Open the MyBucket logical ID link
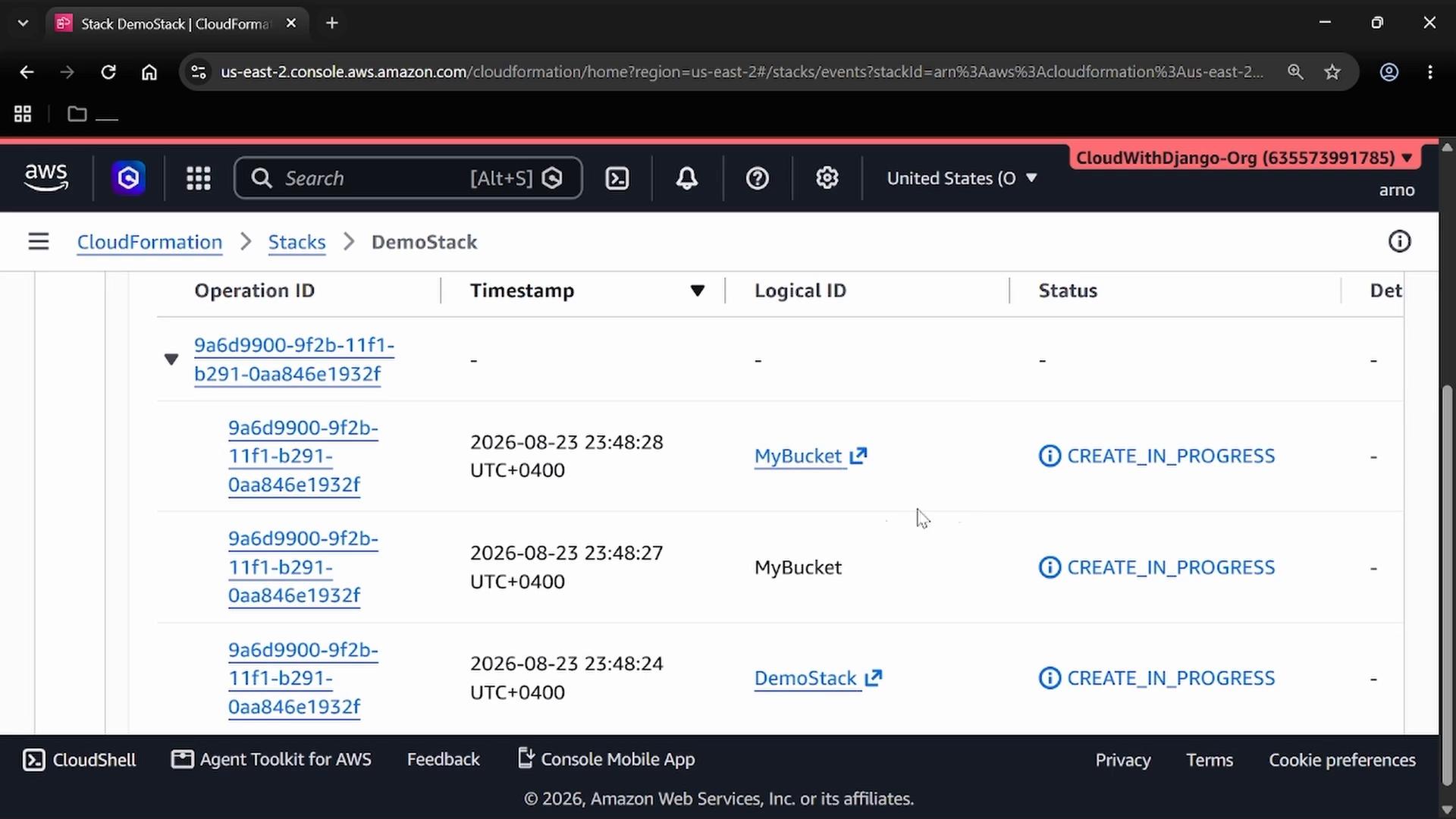This screenshot has height=819, width=1456. (x=799, y=456)
